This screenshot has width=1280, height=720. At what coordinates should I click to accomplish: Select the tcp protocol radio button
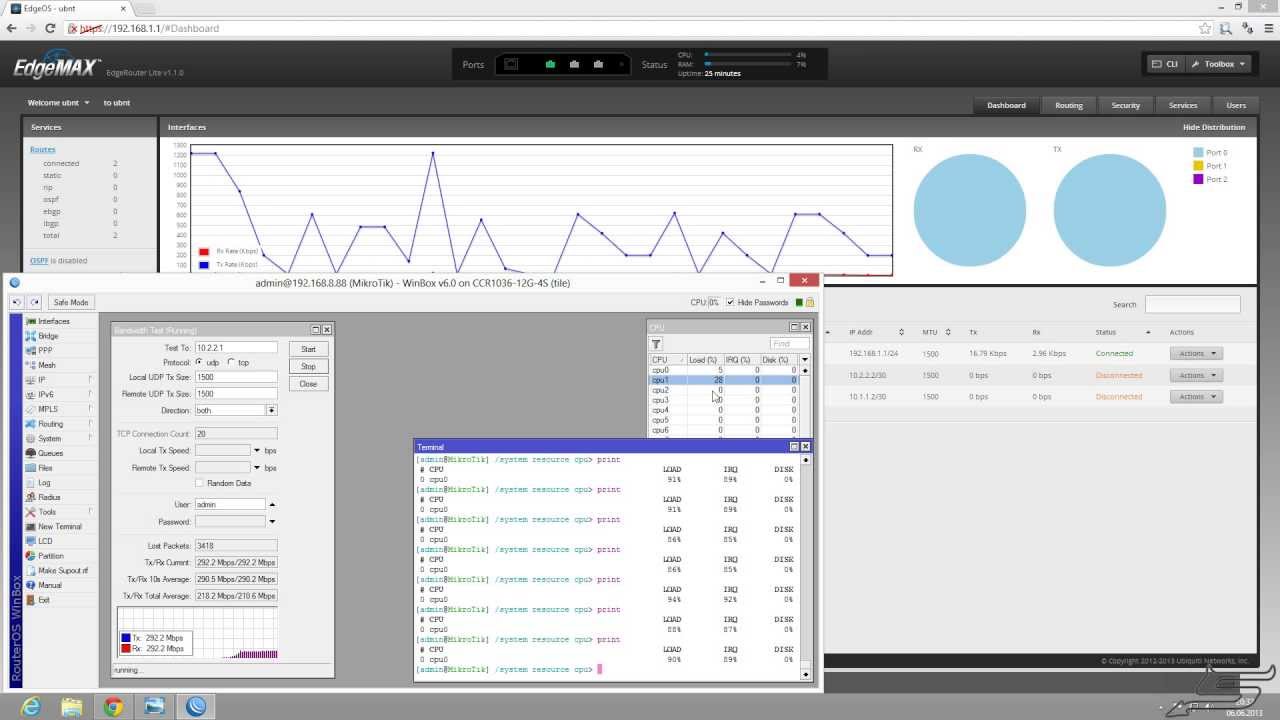(x=232, y=362)
